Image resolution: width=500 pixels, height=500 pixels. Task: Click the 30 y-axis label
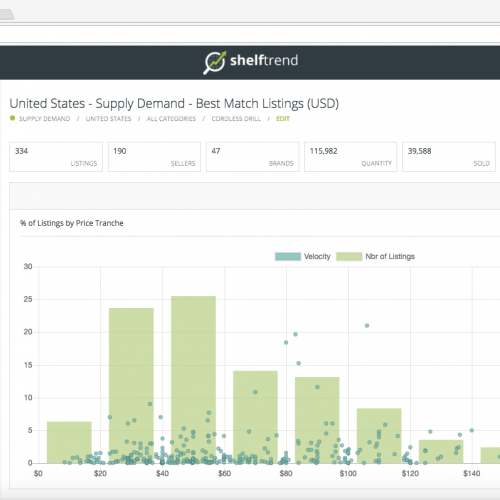[x=28, y=266]
